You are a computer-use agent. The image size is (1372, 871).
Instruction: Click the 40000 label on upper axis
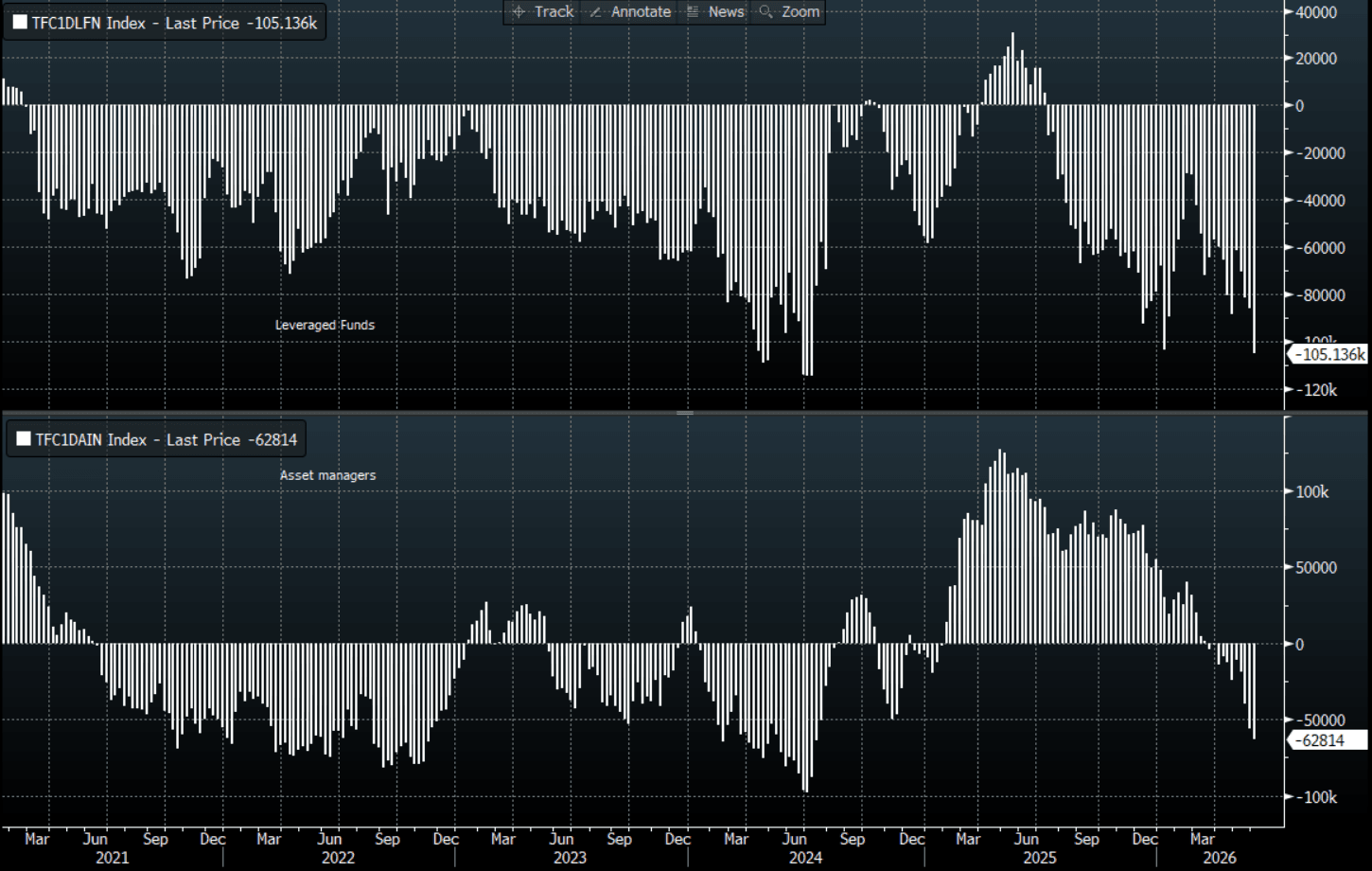point(1316,12)
